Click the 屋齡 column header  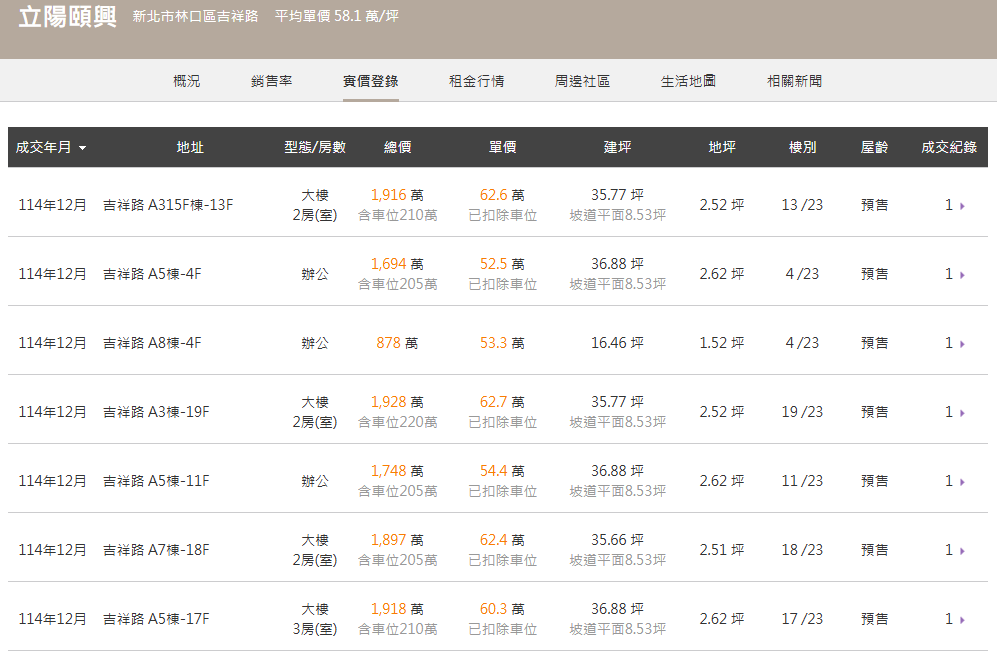tap(874, 146)
